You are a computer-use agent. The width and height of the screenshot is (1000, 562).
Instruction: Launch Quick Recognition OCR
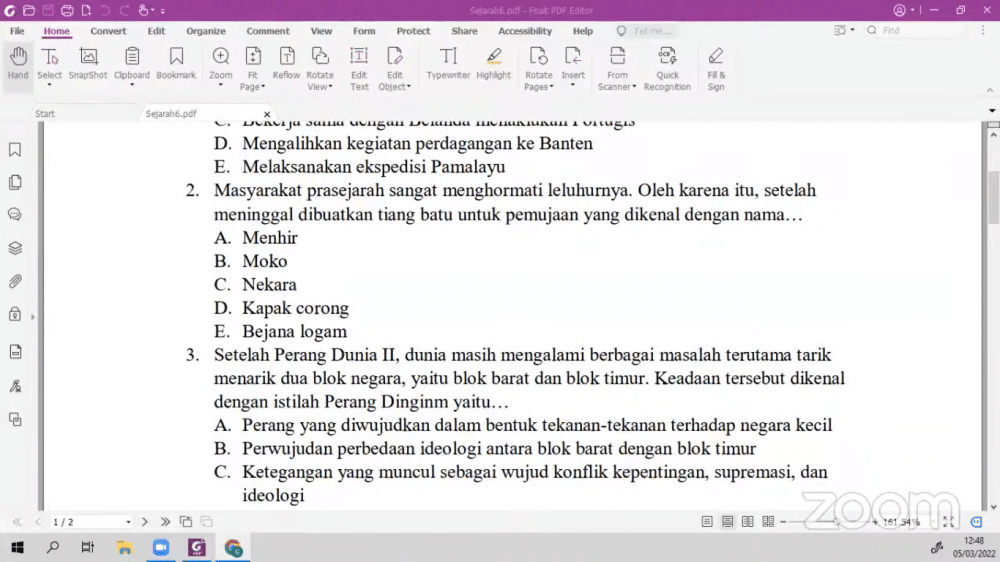(667, 67)
